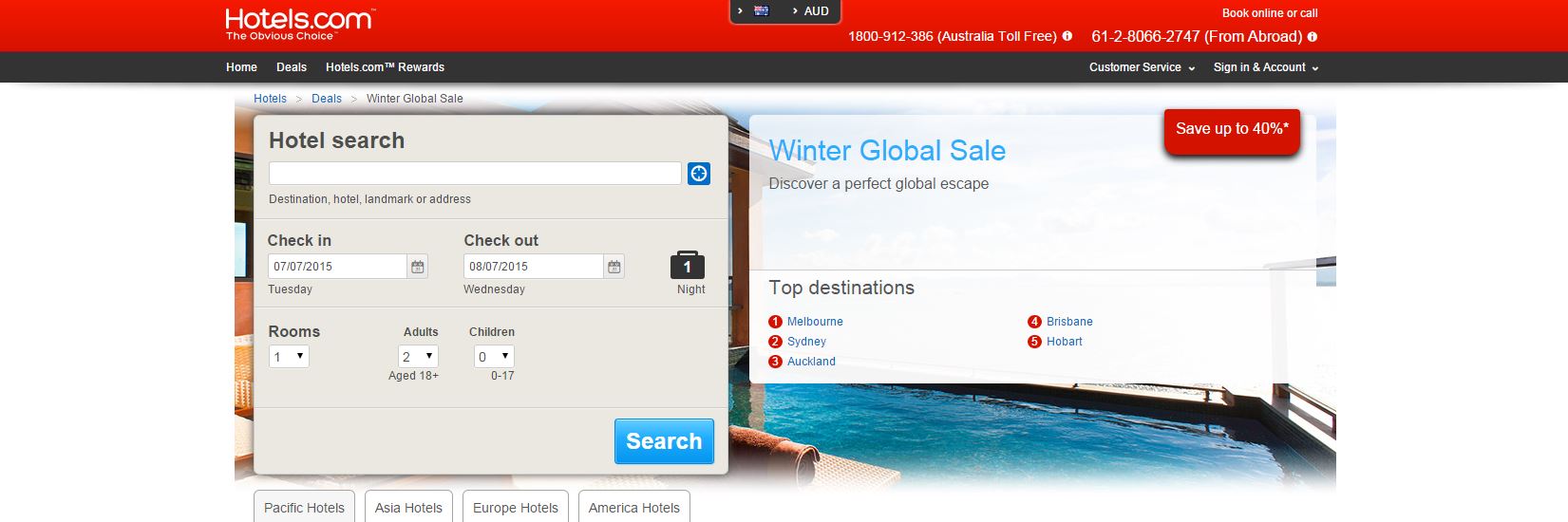This screenshot has height=522, width=1568.
Task: Click the Winter Global Sale breadcrumb text
Action: [x=415, y=99]
